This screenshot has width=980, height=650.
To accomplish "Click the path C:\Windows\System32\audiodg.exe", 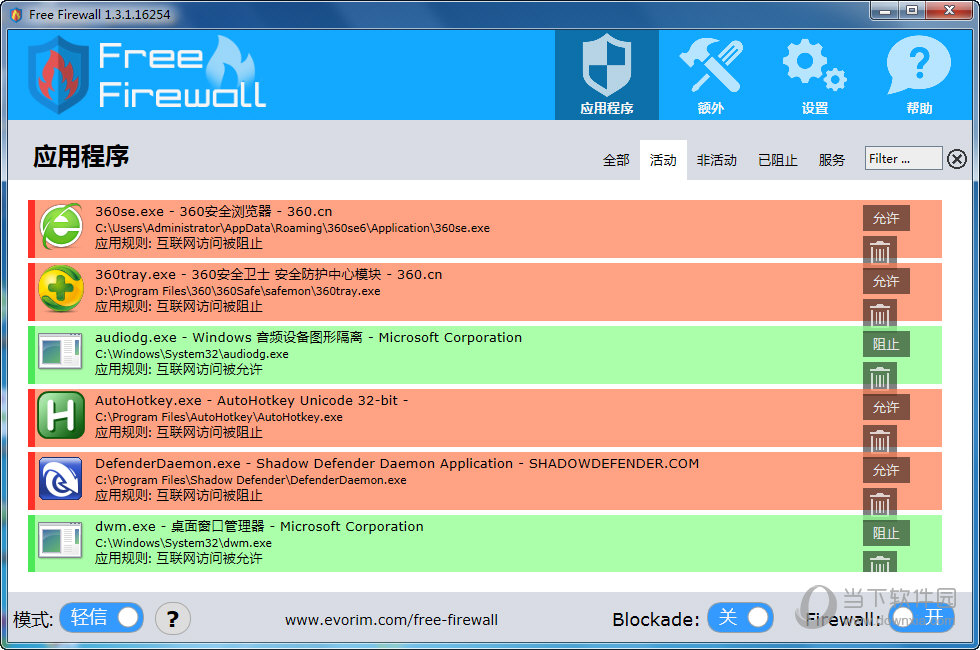I will pyautogui.click(x=192, y=354).
